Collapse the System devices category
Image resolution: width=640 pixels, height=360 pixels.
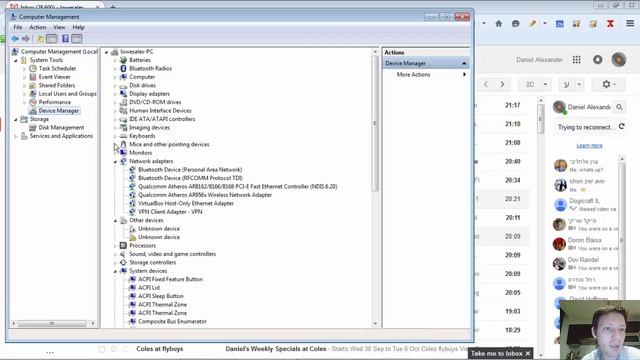pos(115,271)
